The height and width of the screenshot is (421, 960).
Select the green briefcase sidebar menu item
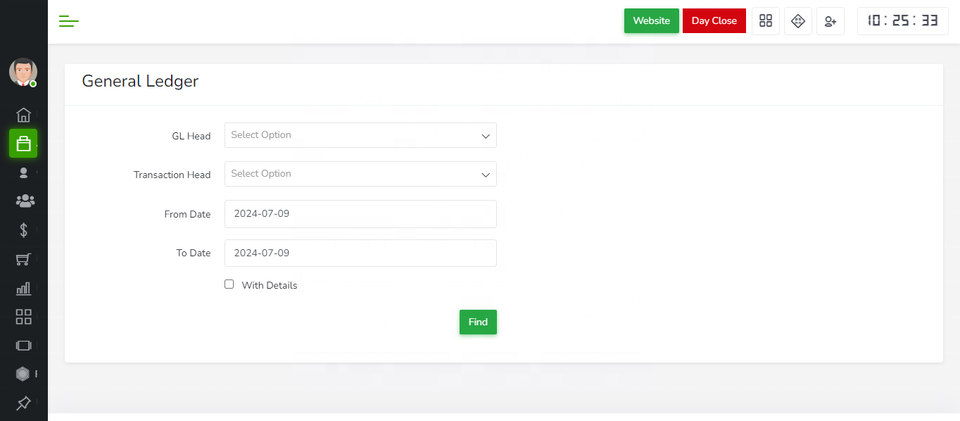(x=24, y=144)
